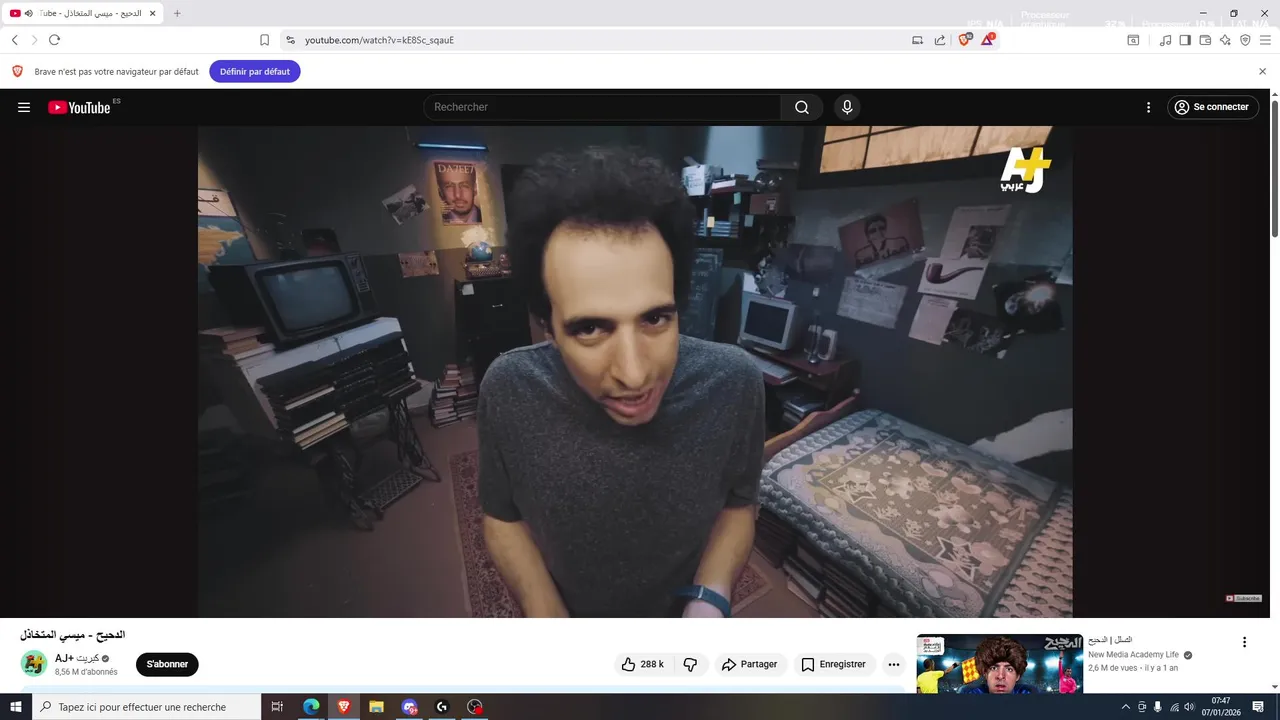Share the page via address bar share icon
Image resolution: width=1280 pixels, height=720 pixels.
point(940,40)
